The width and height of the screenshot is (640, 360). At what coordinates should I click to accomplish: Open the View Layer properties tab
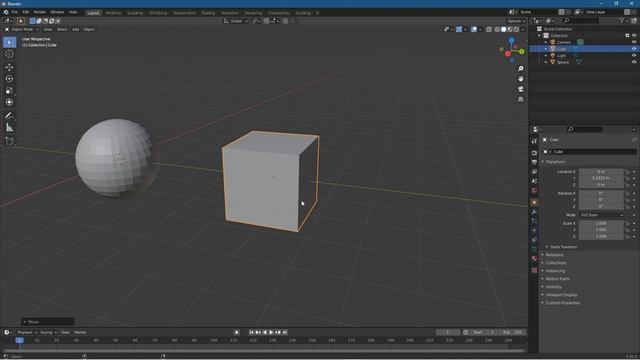[x=534, y=171]
